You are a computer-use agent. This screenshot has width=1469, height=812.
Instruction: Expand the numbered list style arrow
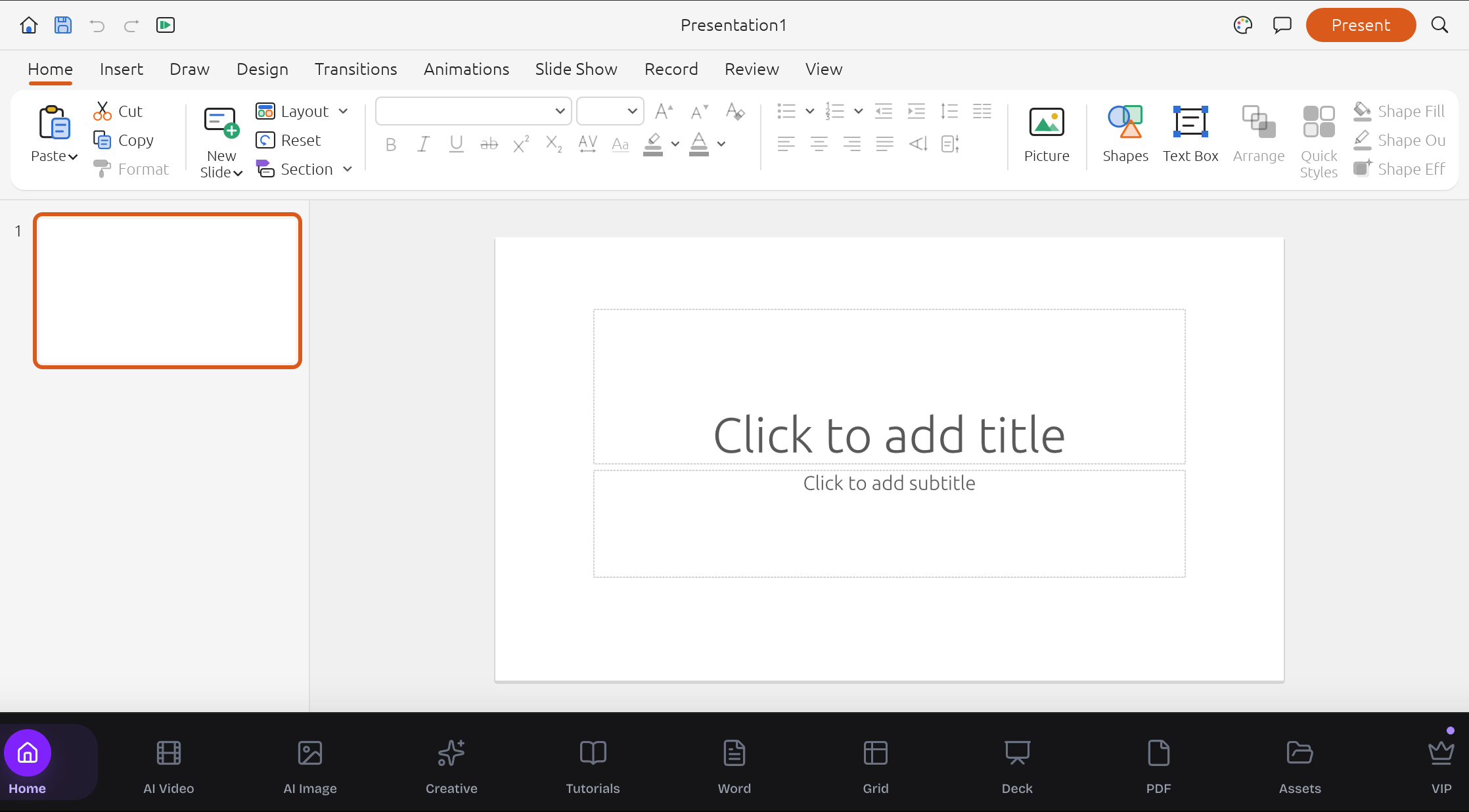coord(859,111)
